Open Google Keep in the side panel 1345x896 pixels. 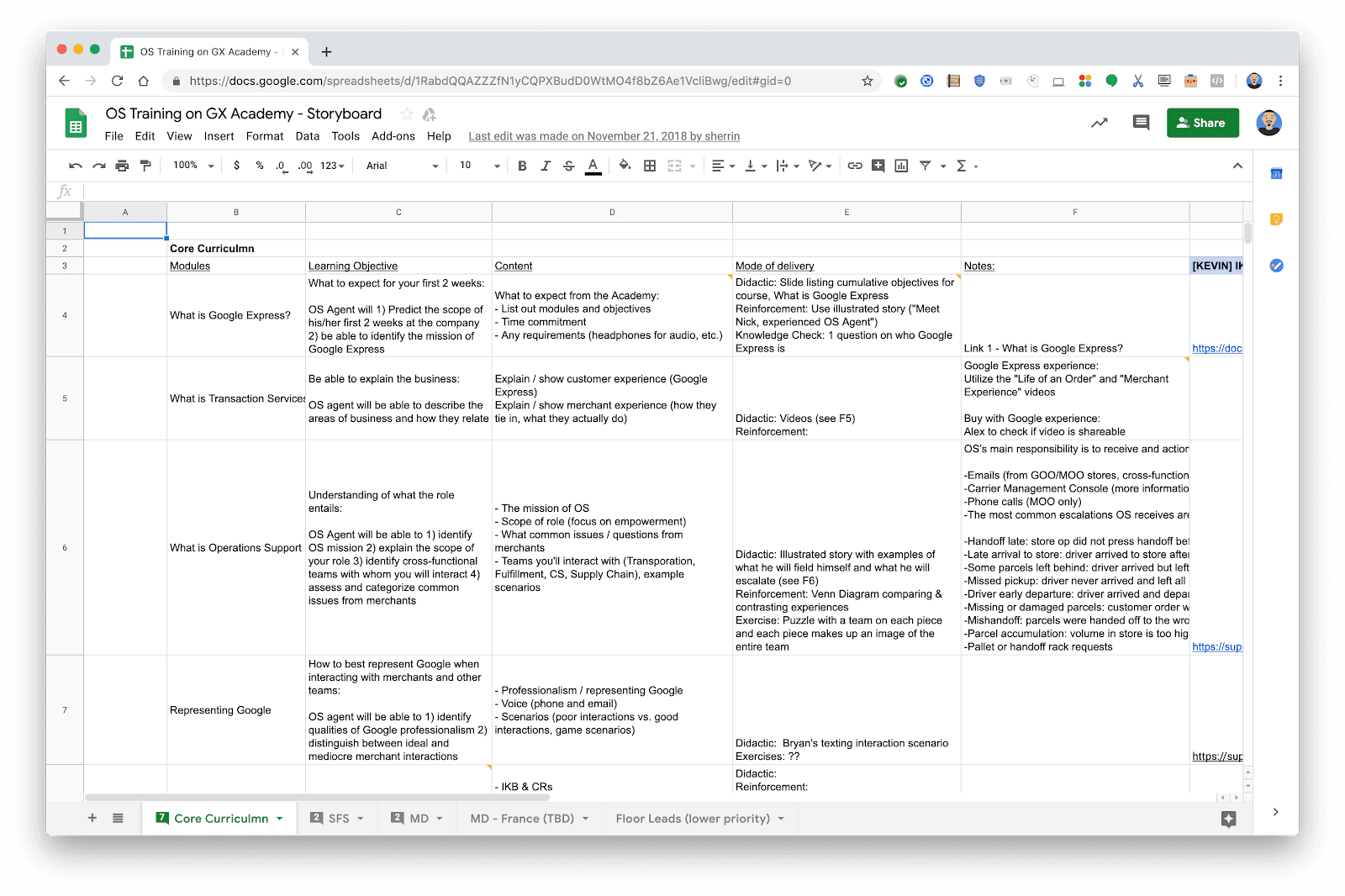pyautogui.click(x=1276, y=219)
